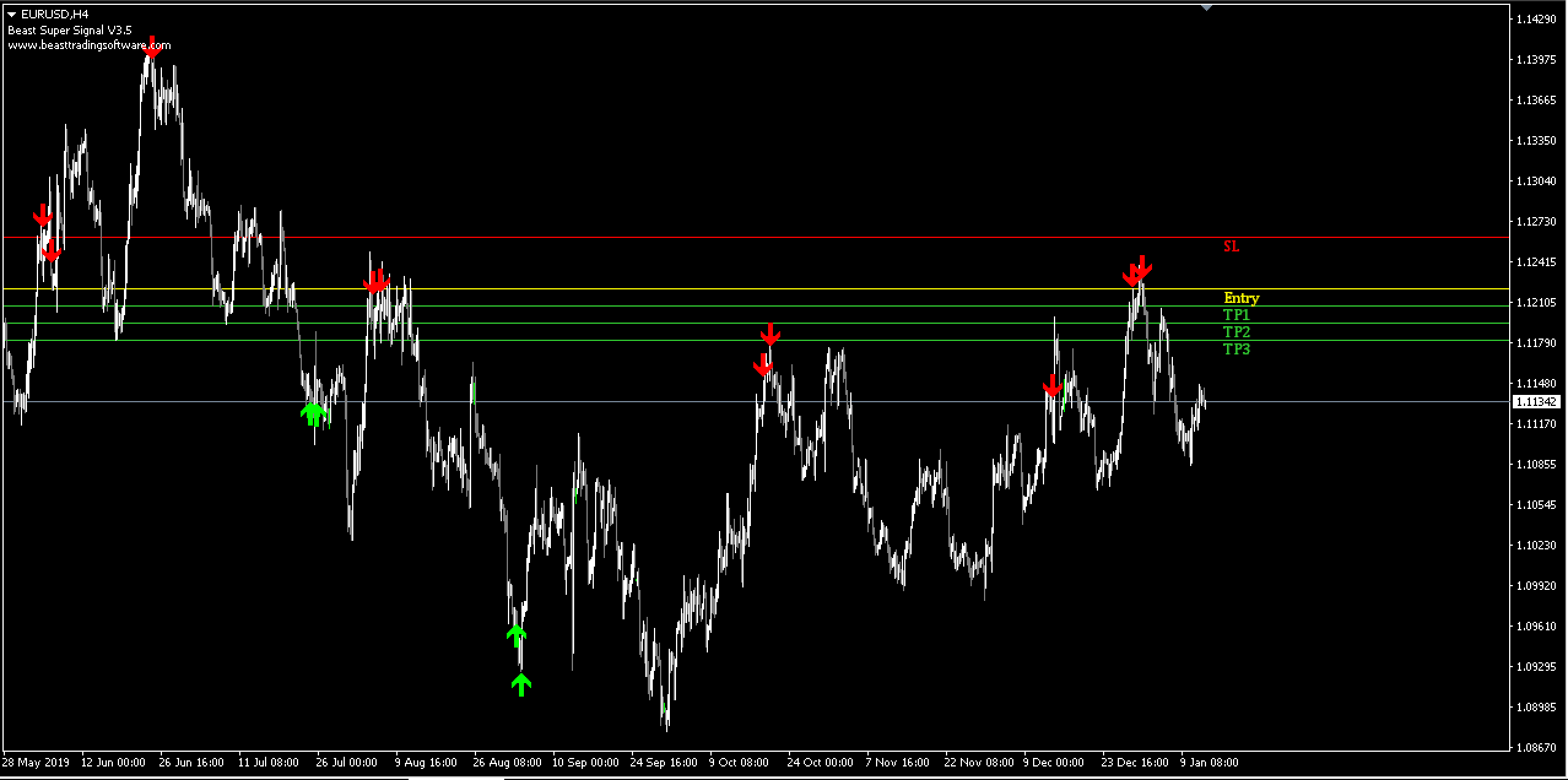Click the chart shift triangle marker at top
Viewport: 1568px width, 780px height.
(1206, 8)
